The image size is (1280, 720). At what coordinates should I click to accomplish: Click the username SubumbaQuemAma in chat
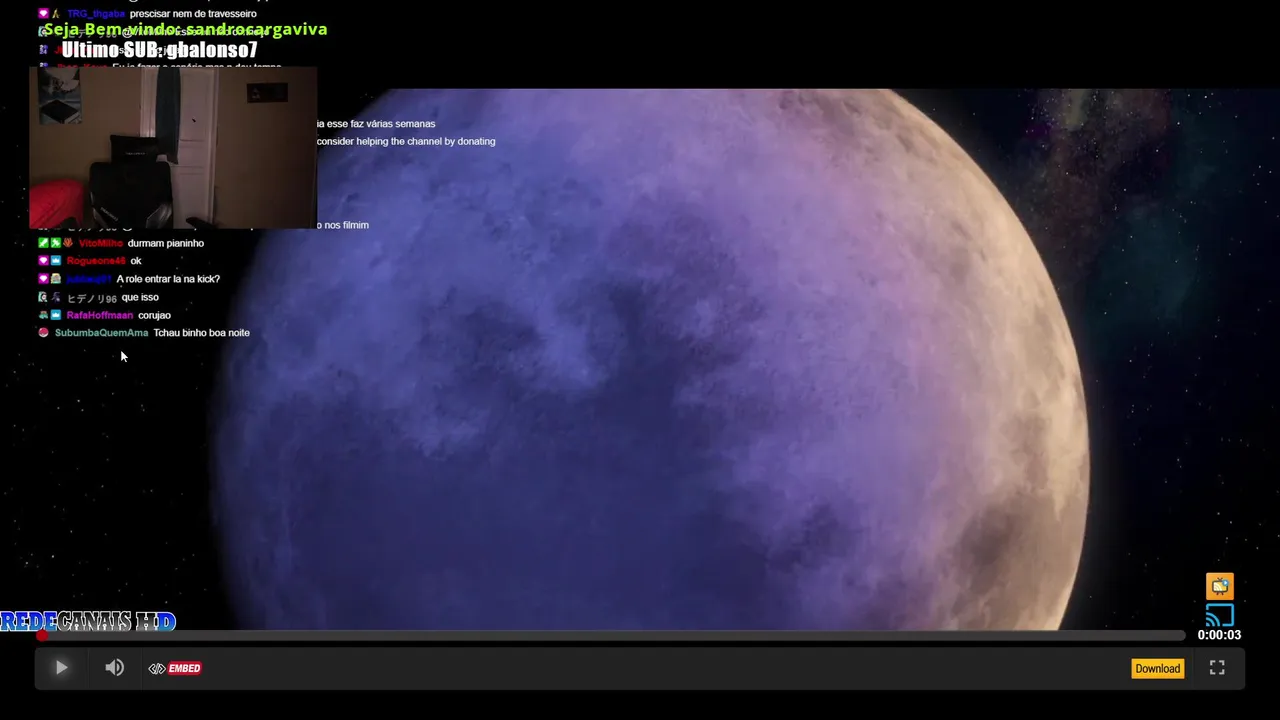(x=101, y=333)
